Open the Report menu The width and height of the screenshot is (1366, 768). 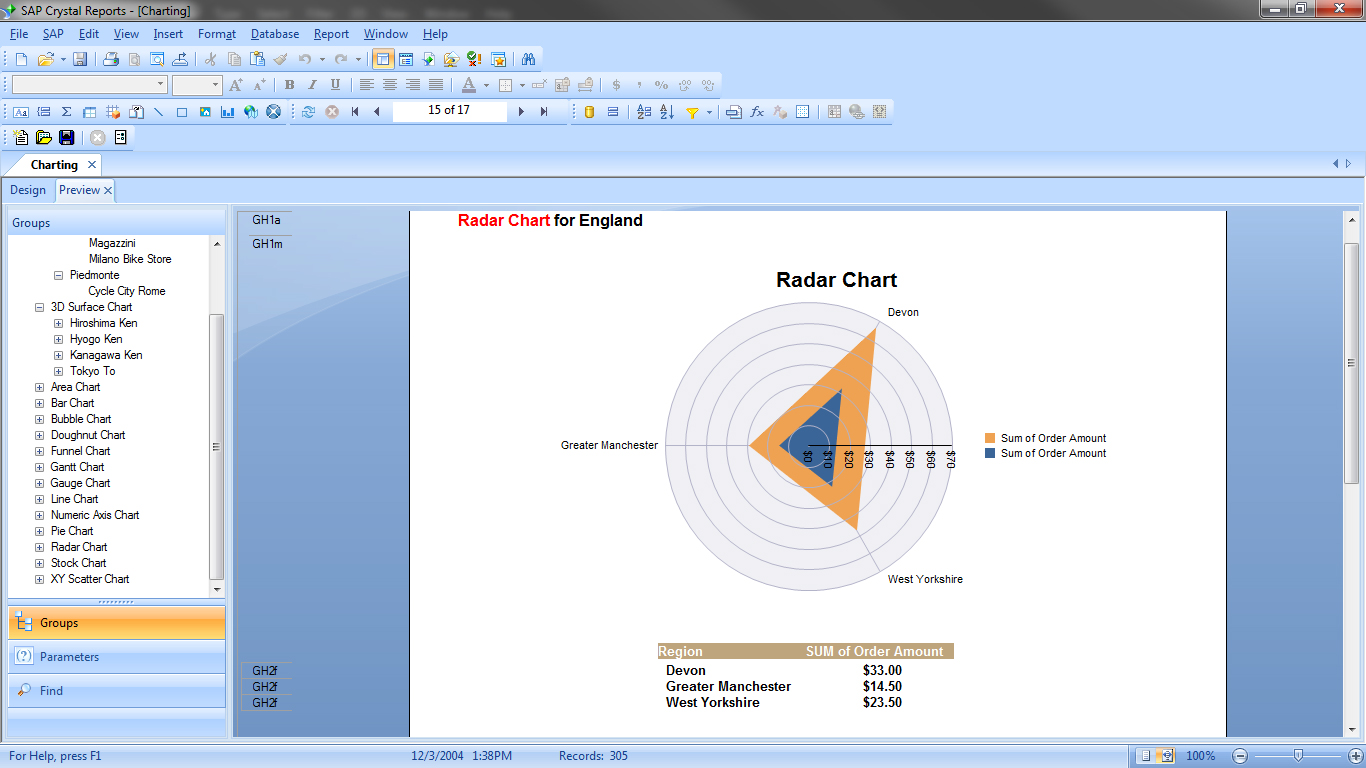pyautogui.click(x=331, y=34)
